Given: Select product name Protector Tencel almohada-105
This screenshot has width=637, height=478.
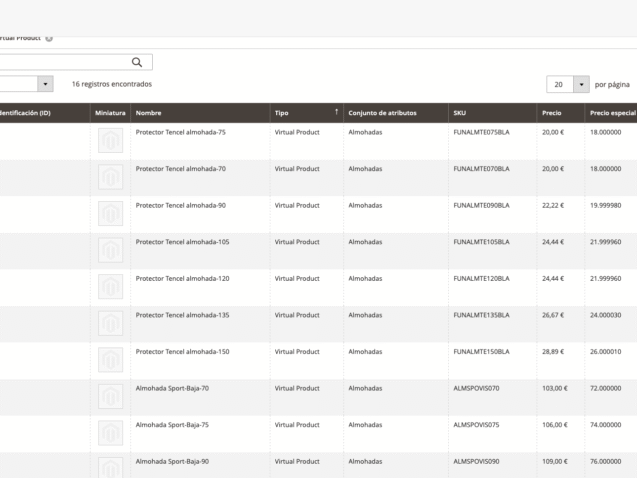Looking at the screenshot, I should [x=182, y=242].
